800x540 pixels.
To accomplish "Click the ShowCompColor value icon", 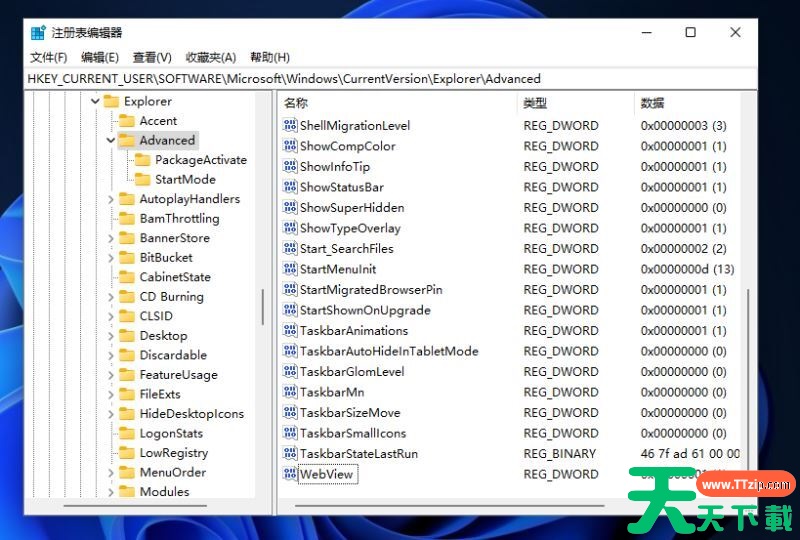I will pyautogui.click(x=290, y=146).
